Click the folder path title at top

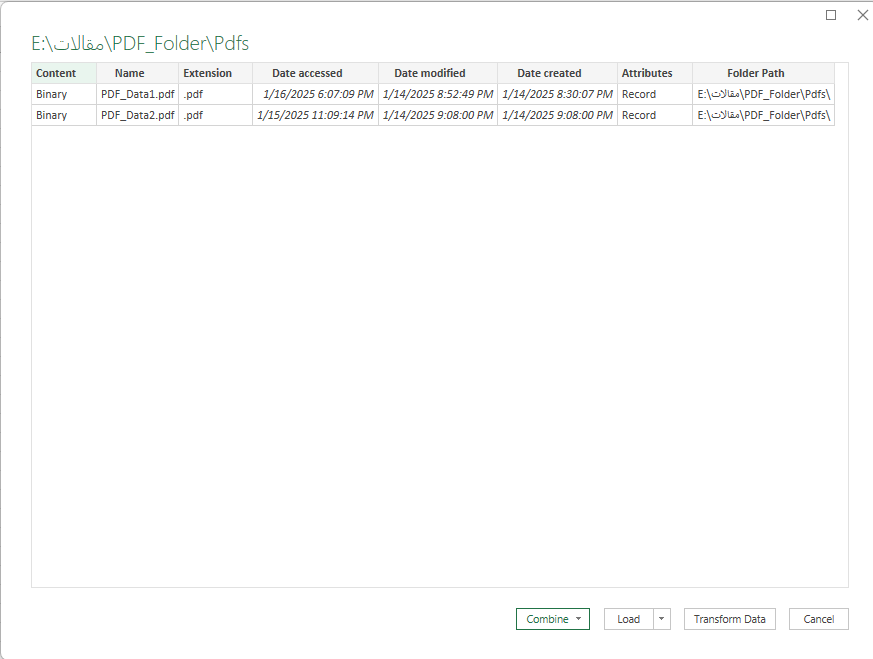click(140, 43)
